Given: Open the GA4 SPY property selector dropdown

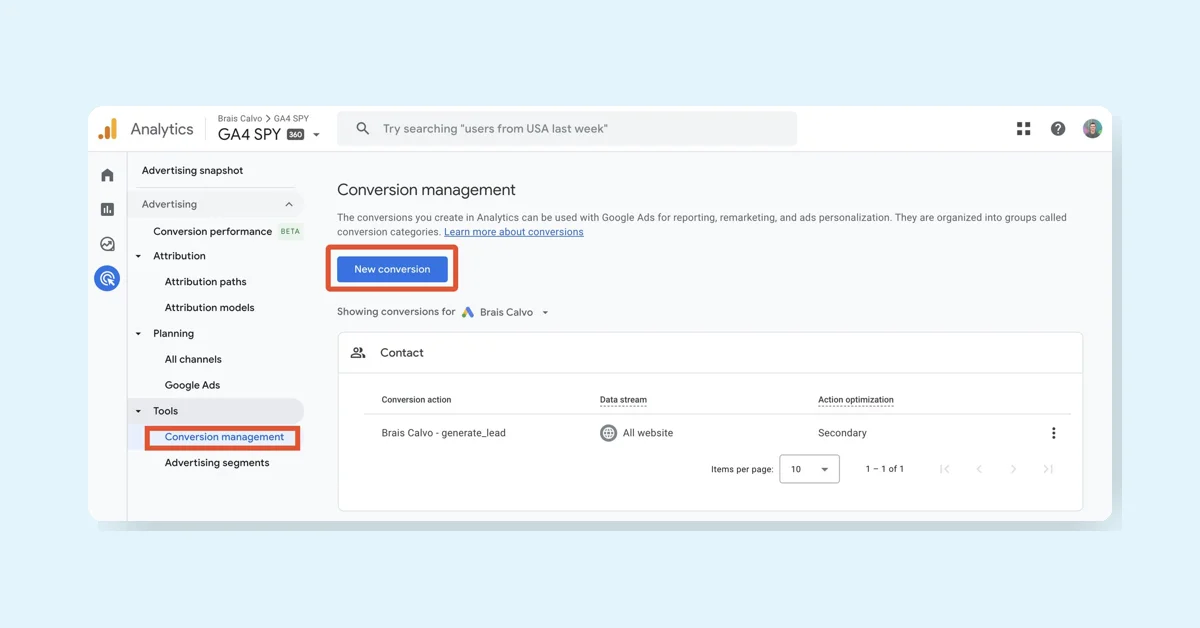Looking at the screenshot, I should tap(316, 135).
